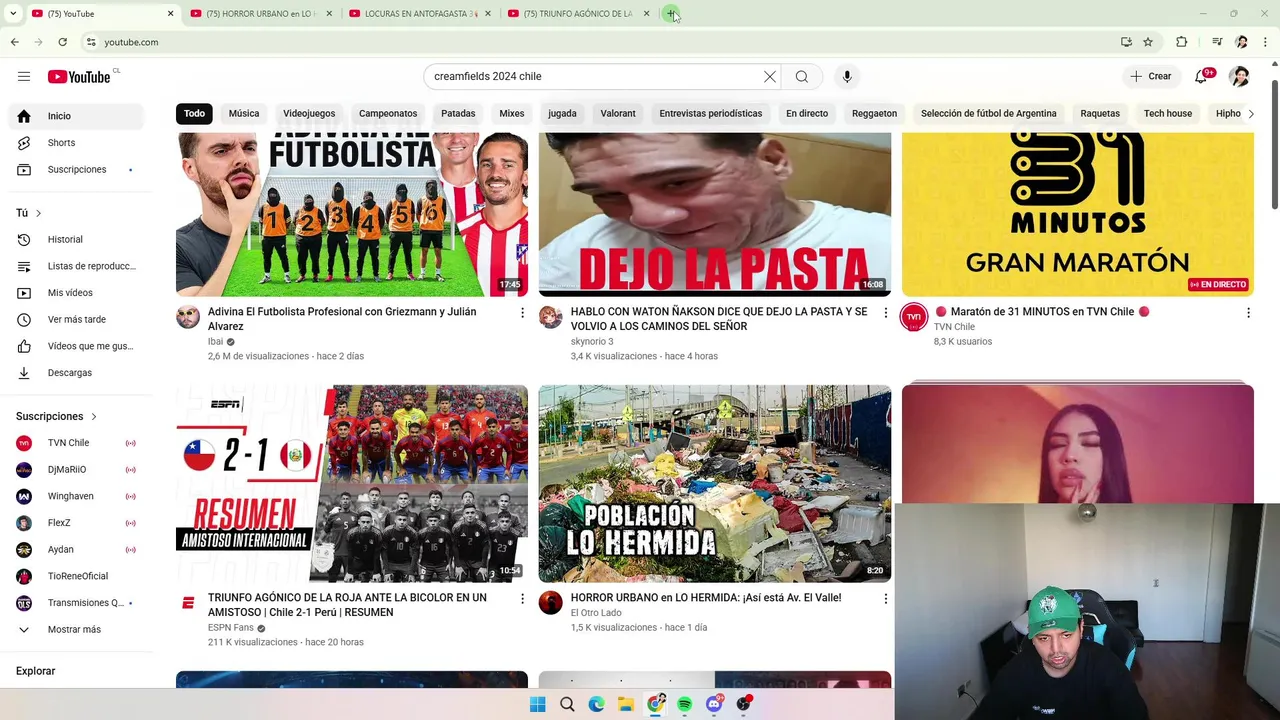Open the browser tab search dropdown
The height and width of the screenshot is (720, 1280).
[13, 14]
